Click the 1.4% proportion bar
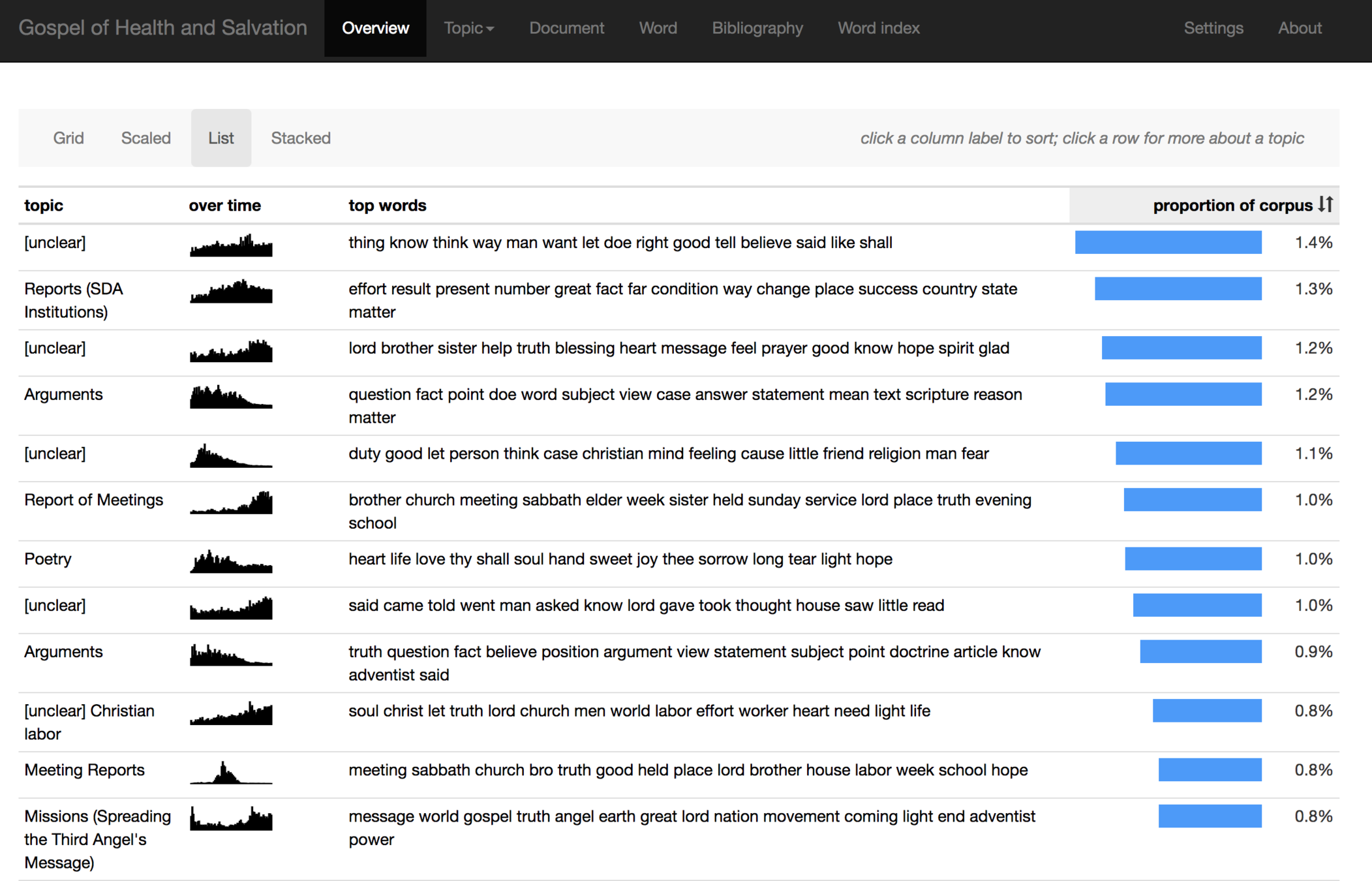Image resolution: width=1372 pixels, height=881 pixels. (1168, 242)
